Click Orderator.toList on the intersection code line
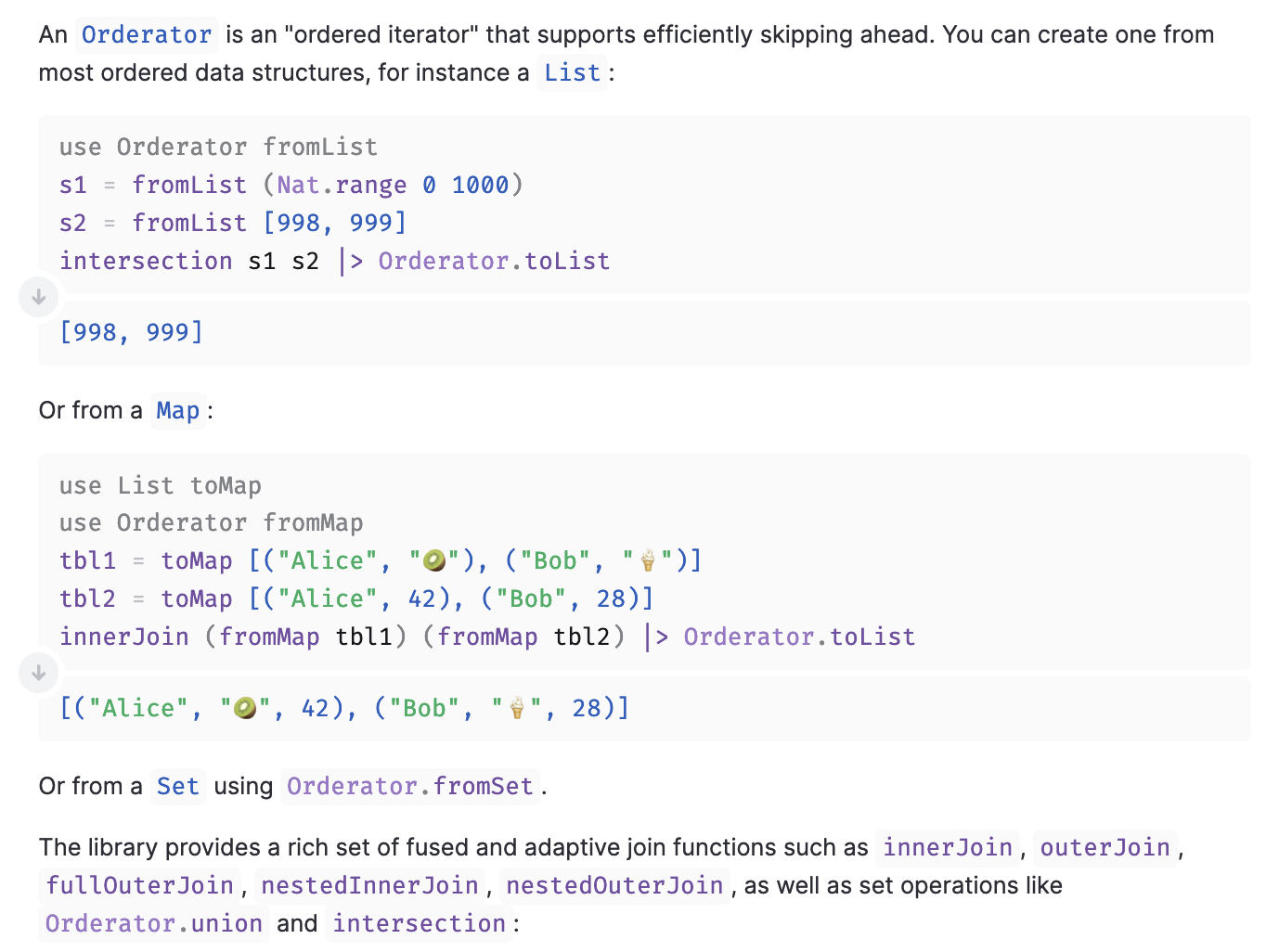Viewport: 1279px width, 952px height. (x=494, y=262)
